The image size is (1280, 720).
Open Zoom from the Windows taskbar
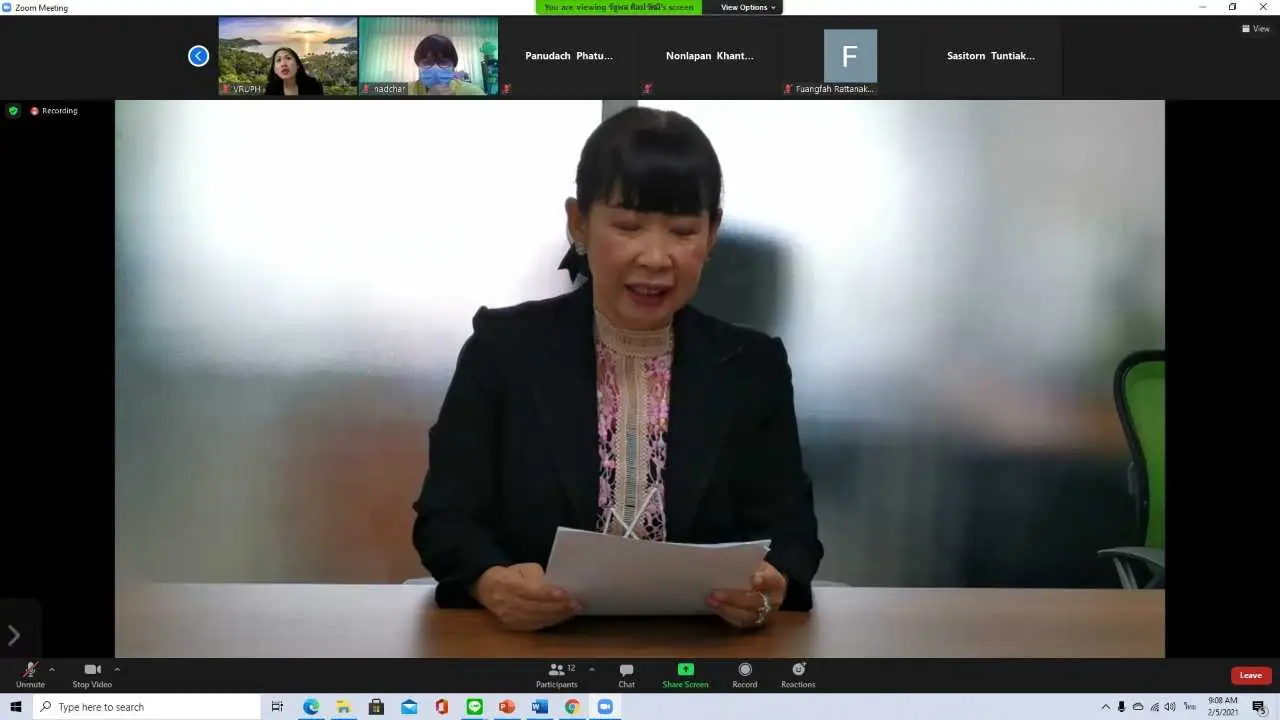pyautogui.click(x=605, y=707)
